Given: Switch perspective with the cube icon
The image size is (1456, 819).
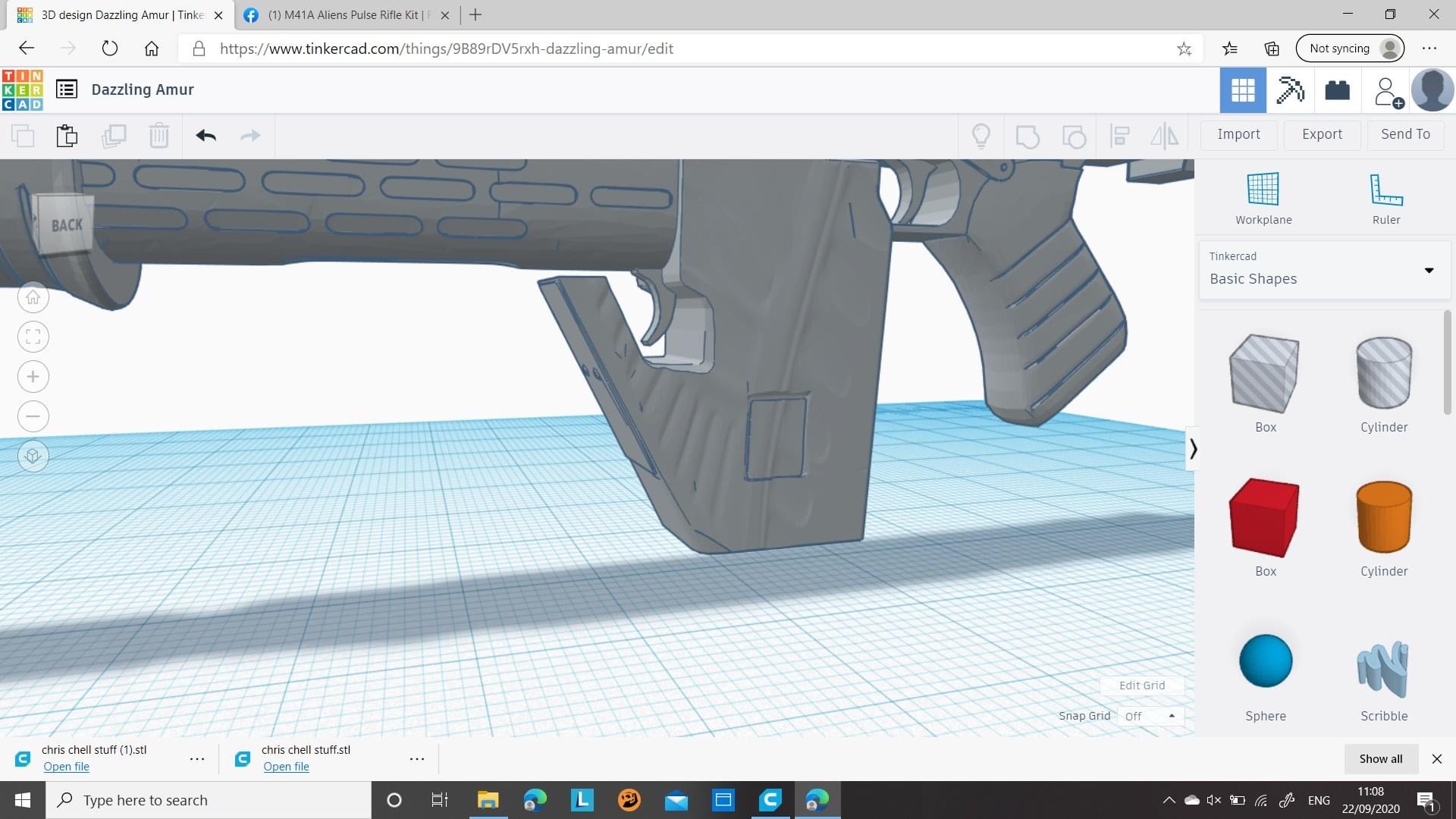Looking at the screenshot, I should pyautogui.click(x=33, y=456).
